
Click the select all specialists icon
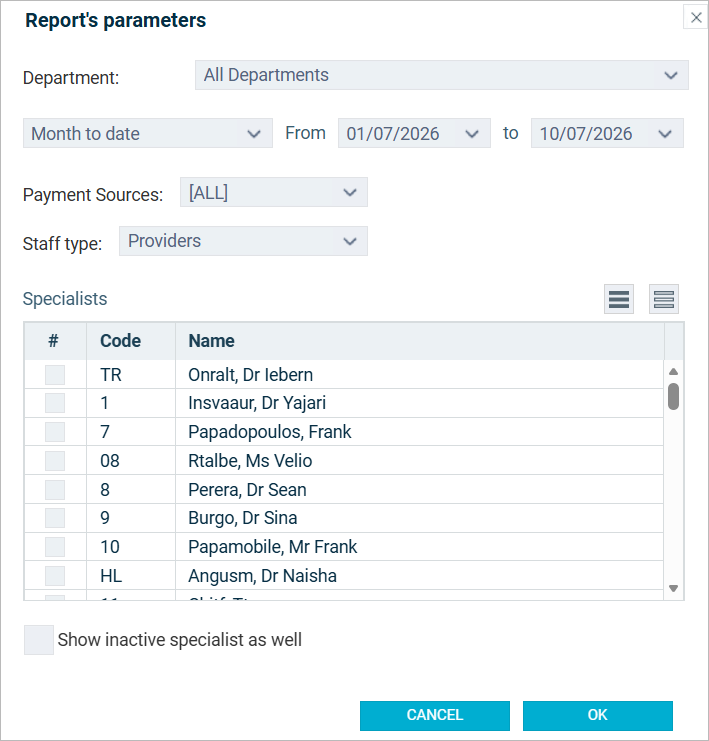click(x=619, y=299)
